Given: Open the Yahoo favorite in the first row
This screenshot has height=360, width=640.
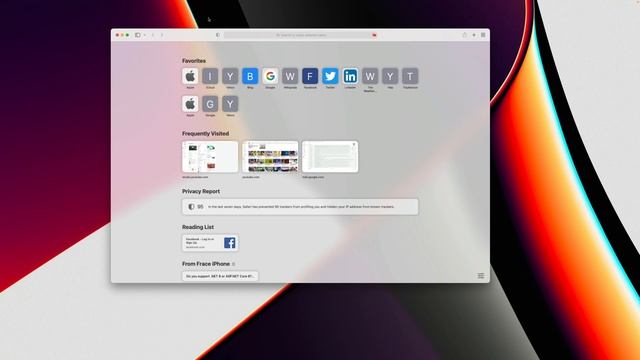Looking at the screenshot, I should coord(230,76).
